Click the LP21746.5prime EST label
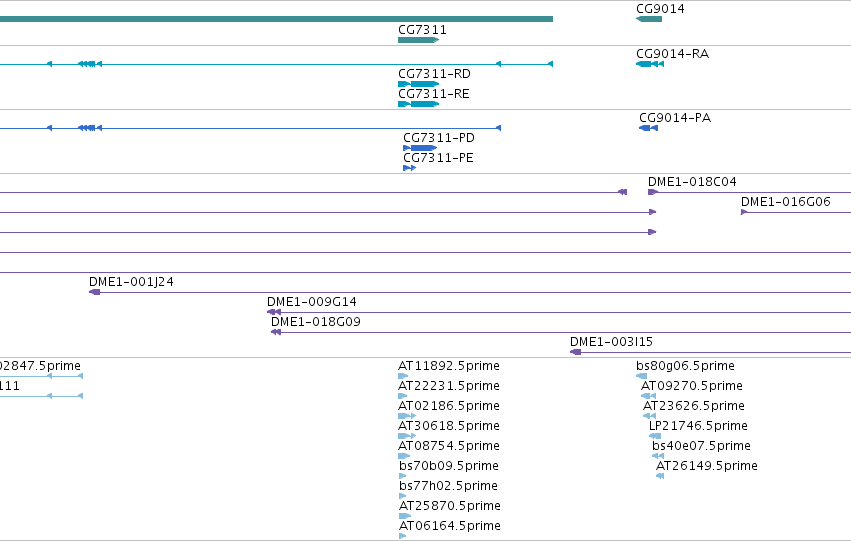 [698, 426]
